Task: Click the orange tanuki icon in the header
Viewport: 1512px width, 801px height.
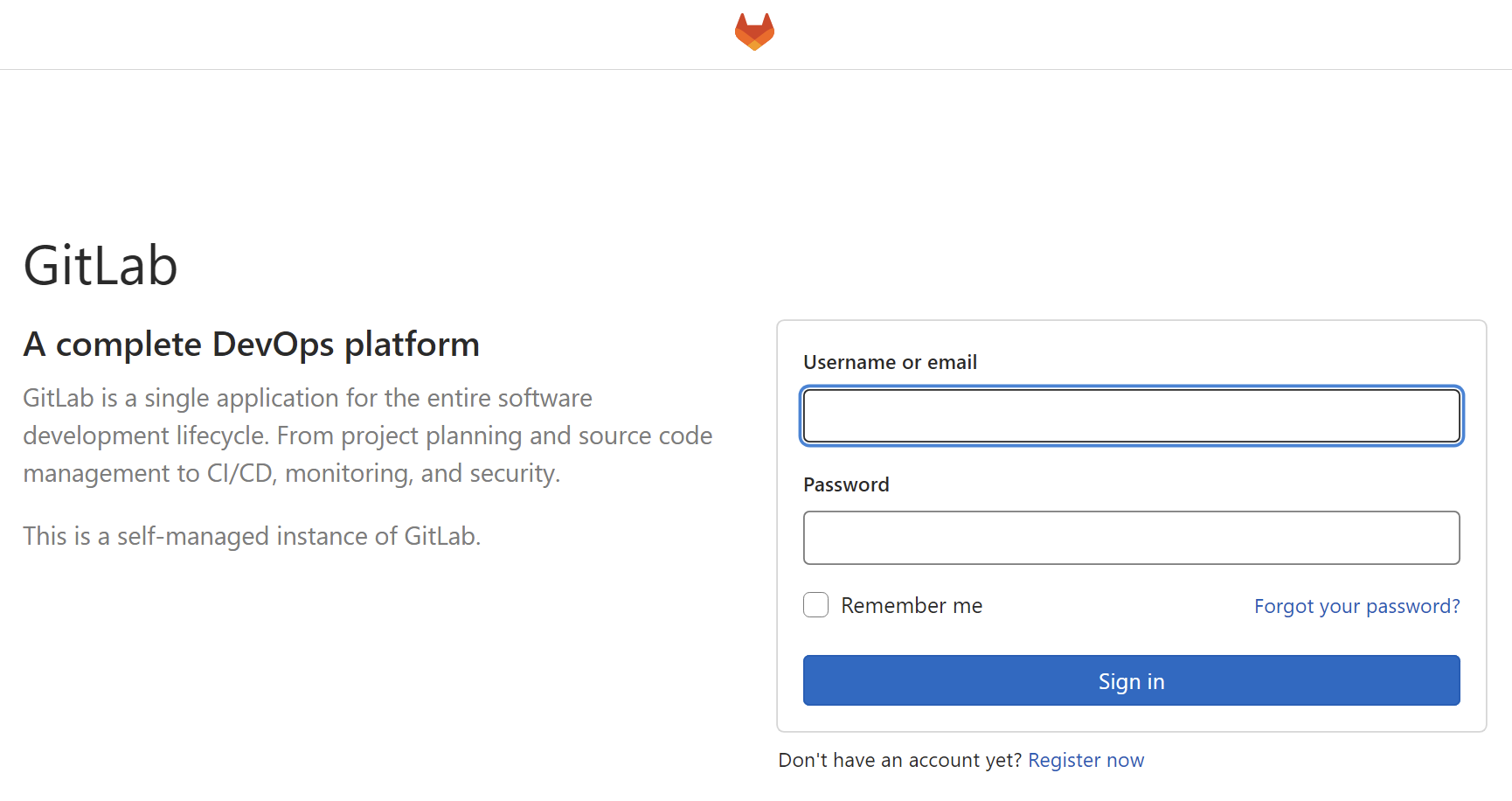Action: (x=754, y=31)
